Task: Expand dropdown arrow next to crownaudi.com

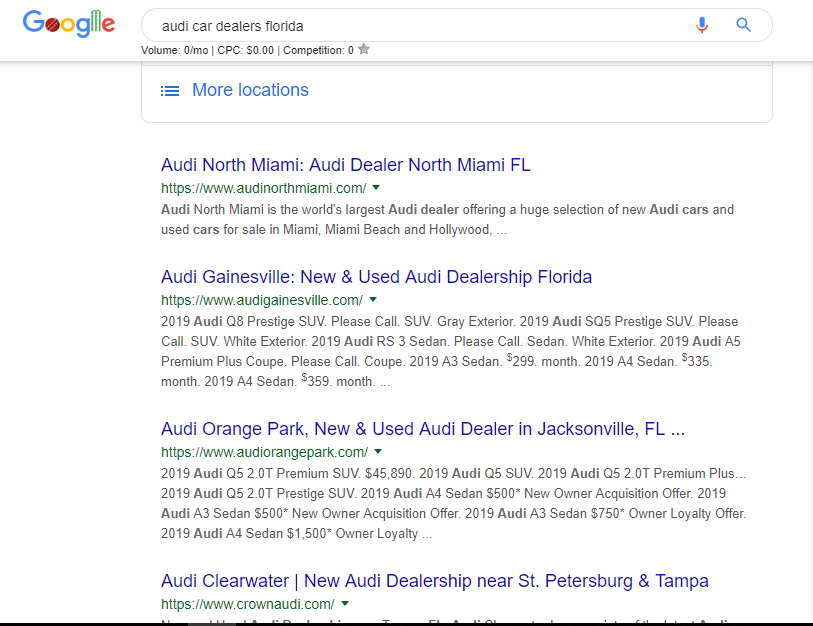Action: 345,604
